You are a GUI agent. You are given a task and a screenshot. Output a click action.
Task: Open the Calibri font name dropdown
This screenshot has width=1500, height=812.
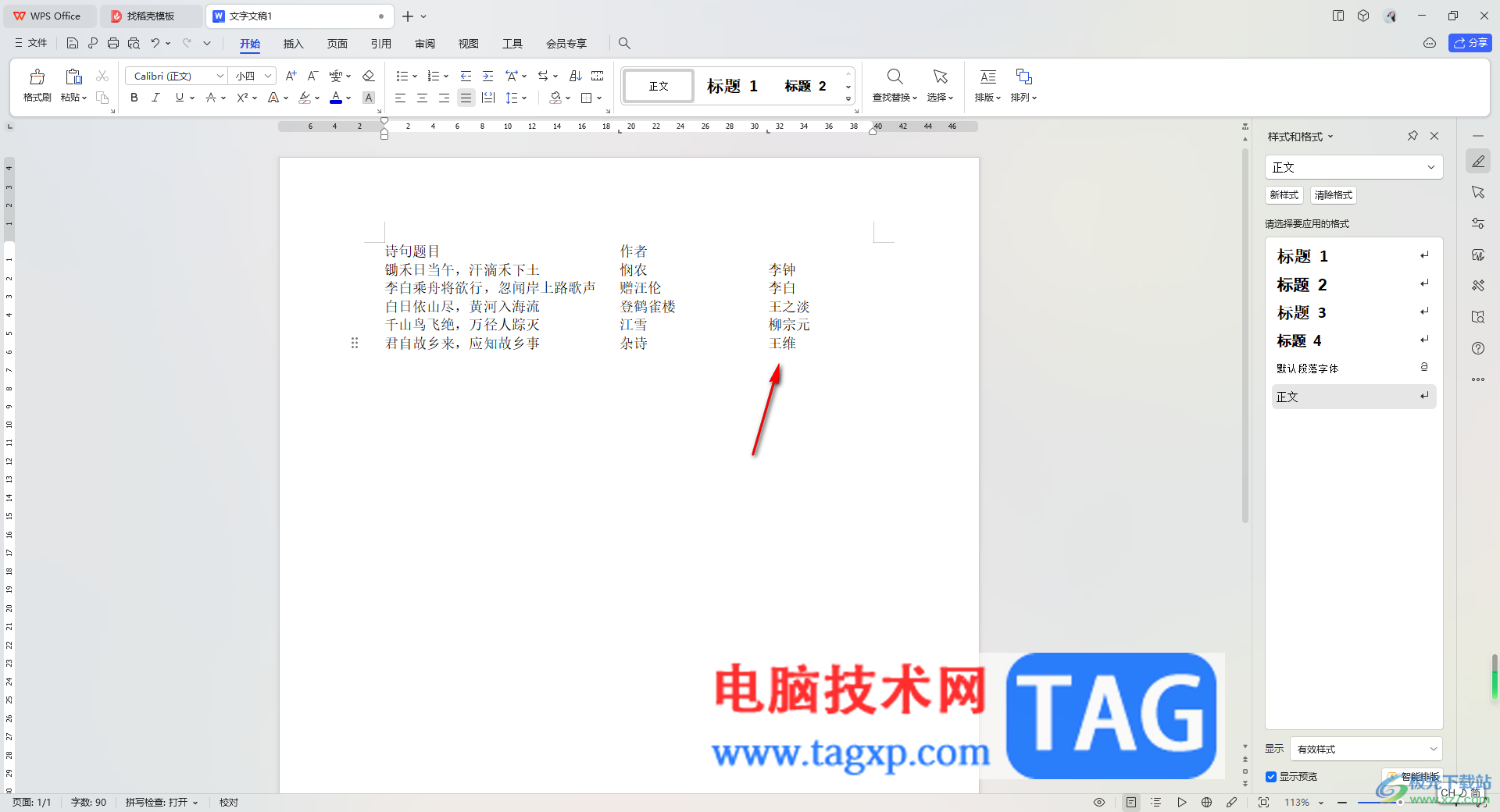tap(220, 76)
